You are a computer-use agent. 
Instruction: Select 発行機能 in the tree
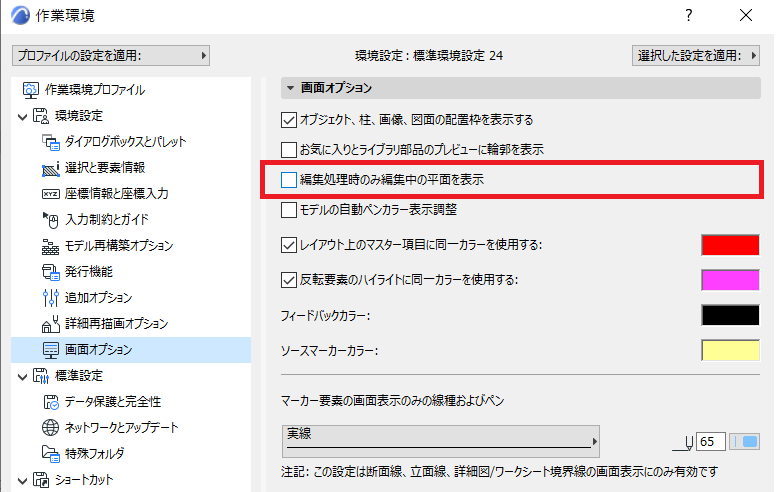point(89,272)
